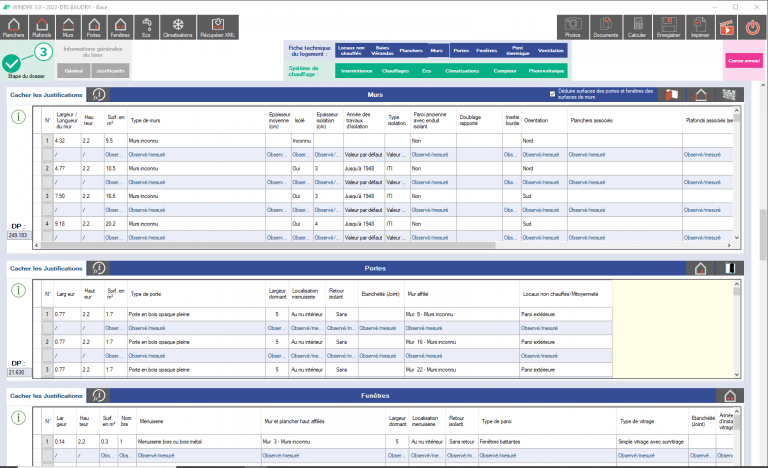
Task: Collapse 'Cacher les Justifications' for Murs
Action: coord(45,95)
